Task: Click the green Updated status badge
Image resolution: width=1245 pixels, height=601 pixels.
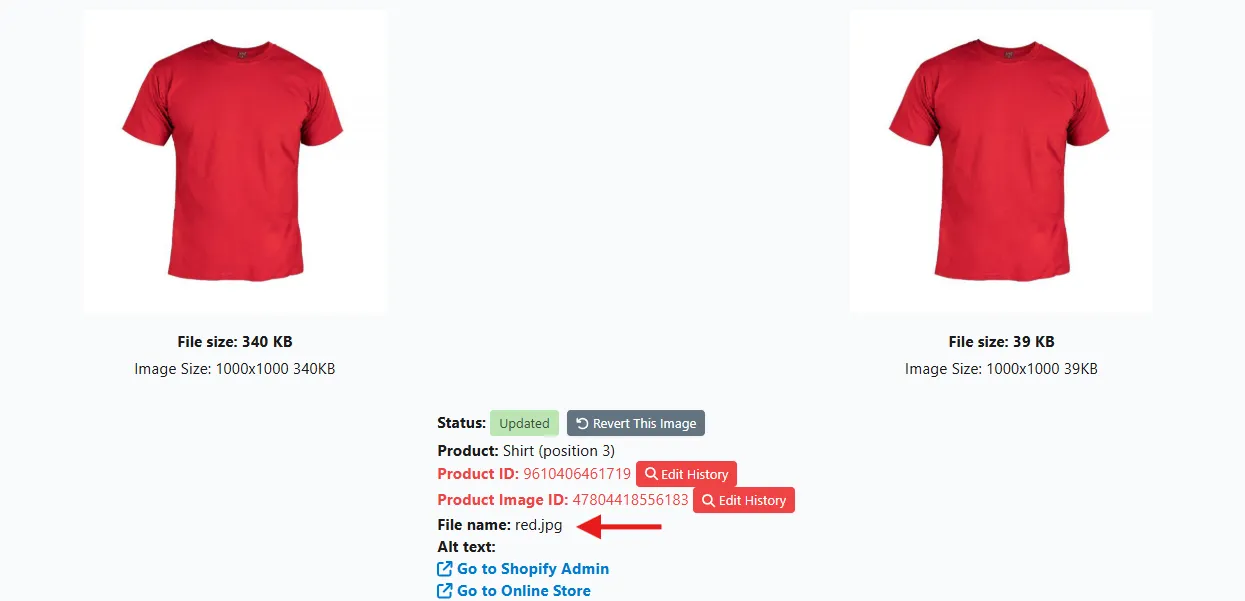Action: pyautogui.click(x=524, y=423)
